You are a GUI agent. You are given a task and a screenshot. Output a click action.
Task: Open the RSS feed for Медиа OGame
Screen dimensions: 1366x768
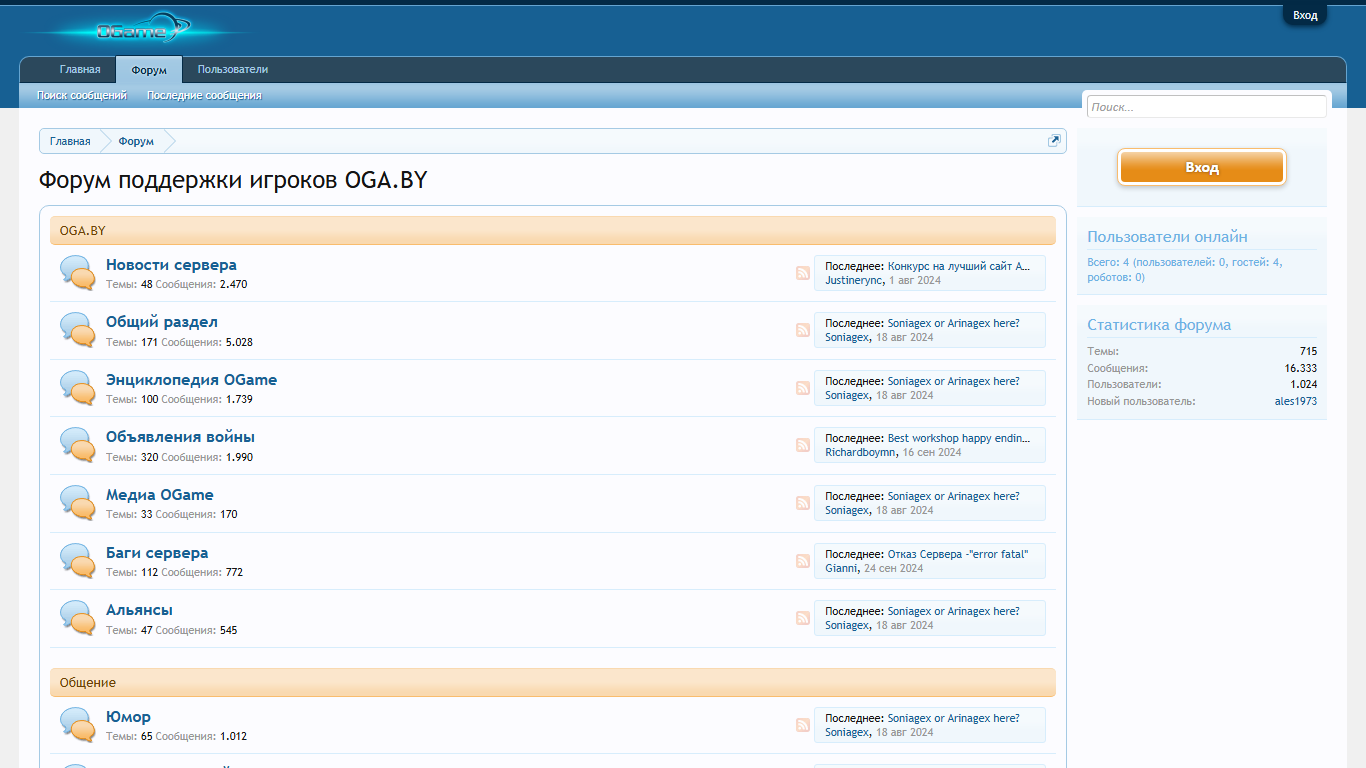point(803,503)
